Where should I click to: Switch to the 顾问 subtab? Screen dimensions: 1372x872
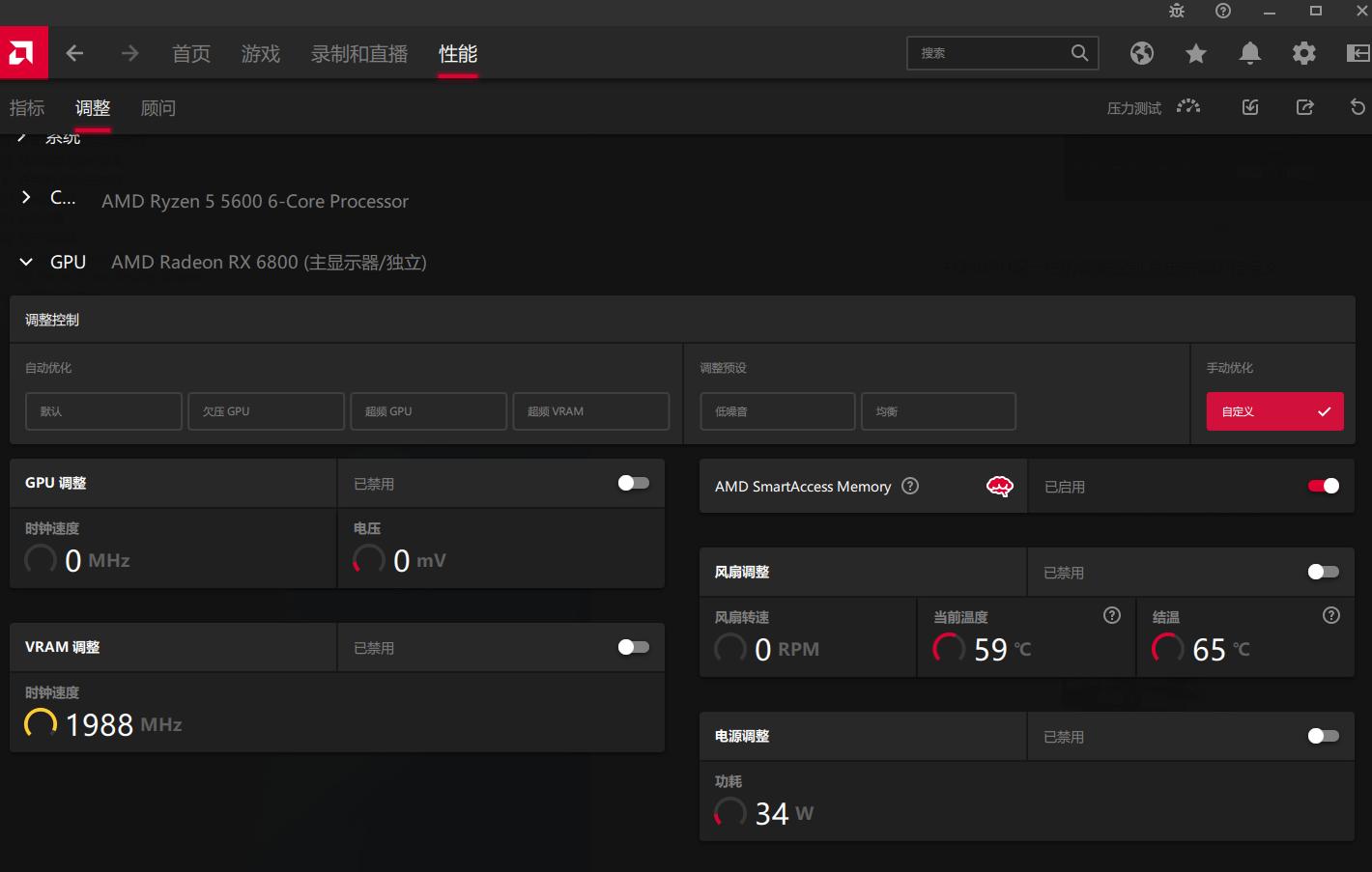coord(158,108)
